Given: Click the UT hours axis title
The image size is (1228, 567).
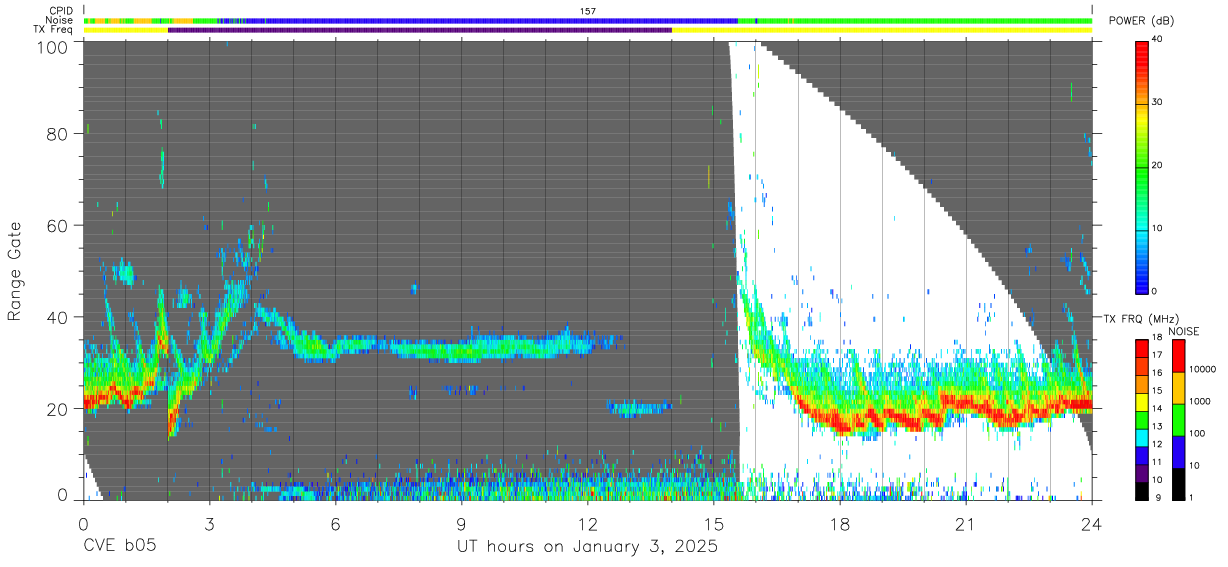Looking at the screenshot, I should [587, 547].
